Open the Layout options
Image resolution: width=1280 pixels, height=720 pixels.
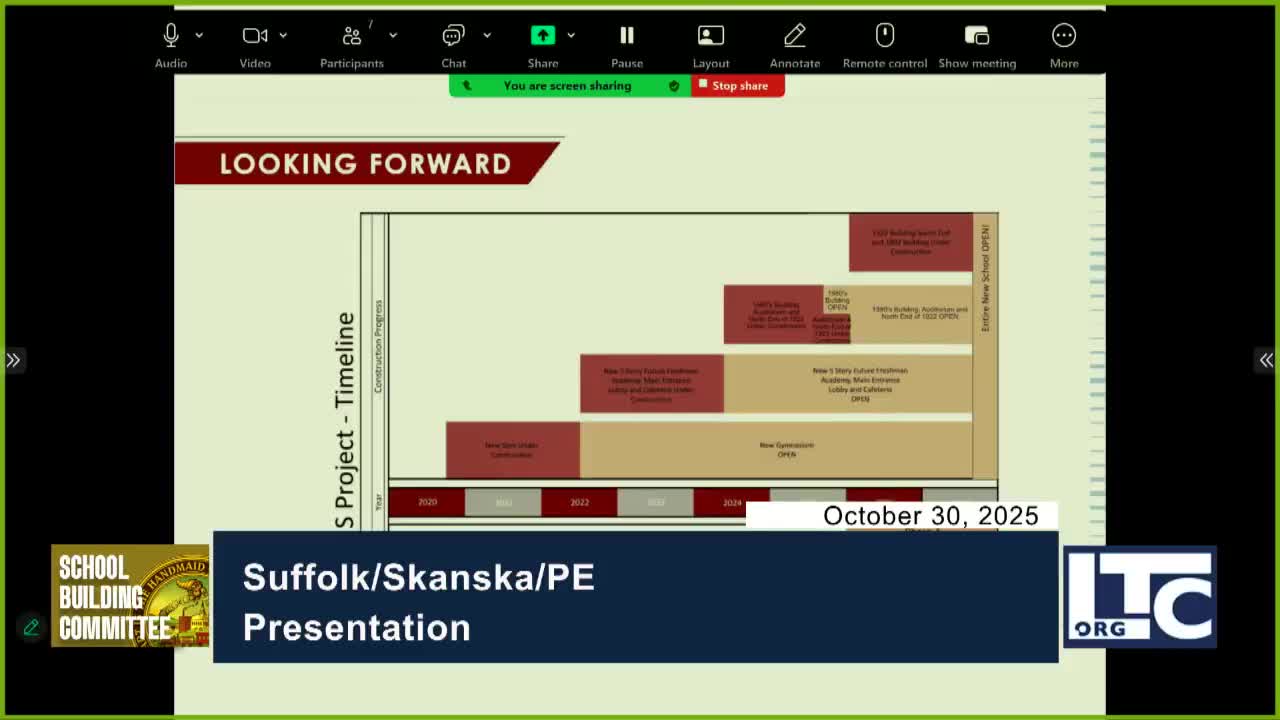711,36
